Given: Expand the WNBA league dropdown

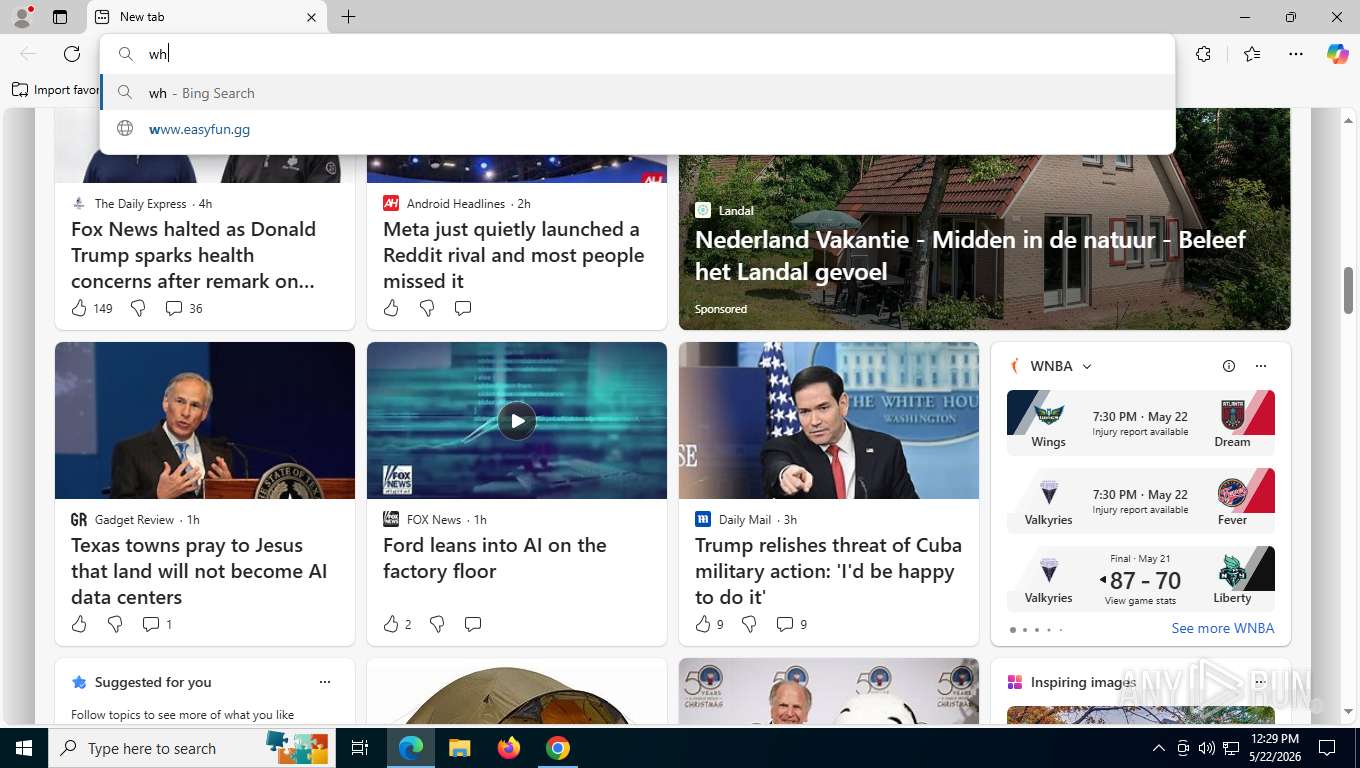Looking at the screenshot, I should click(1087, 366).
